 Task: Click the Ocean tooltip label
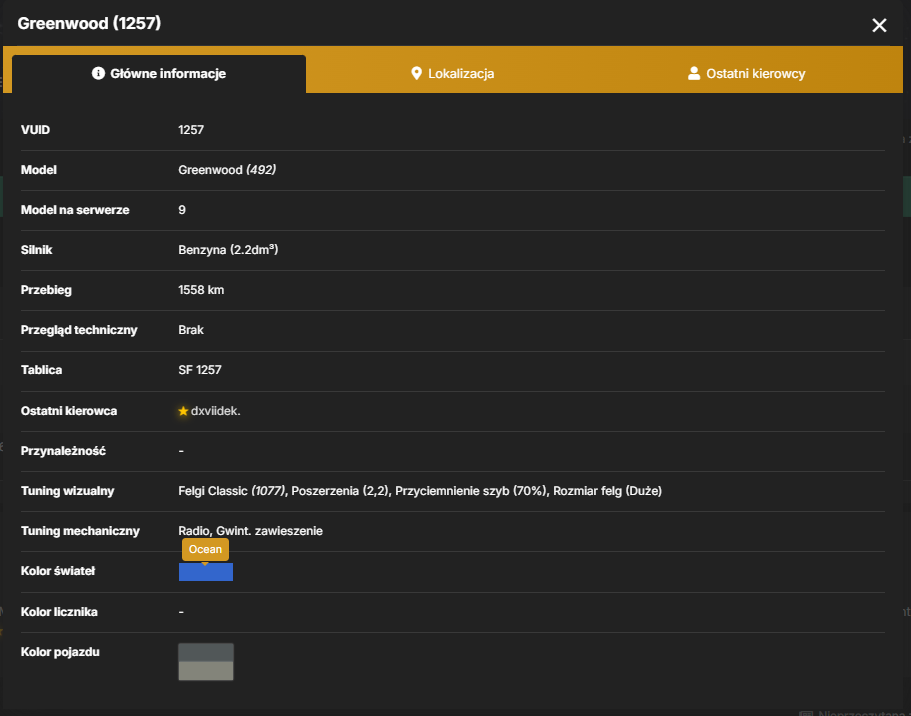click(x=205, y=549)
